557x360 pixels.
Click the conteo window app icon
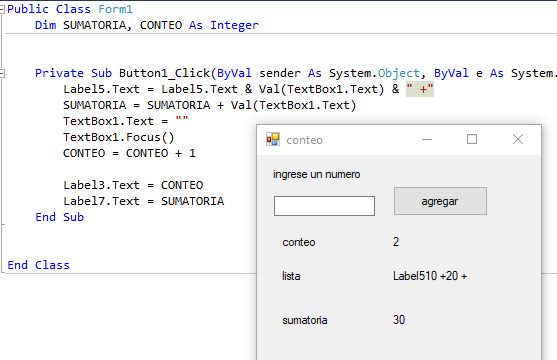(273, 139)
